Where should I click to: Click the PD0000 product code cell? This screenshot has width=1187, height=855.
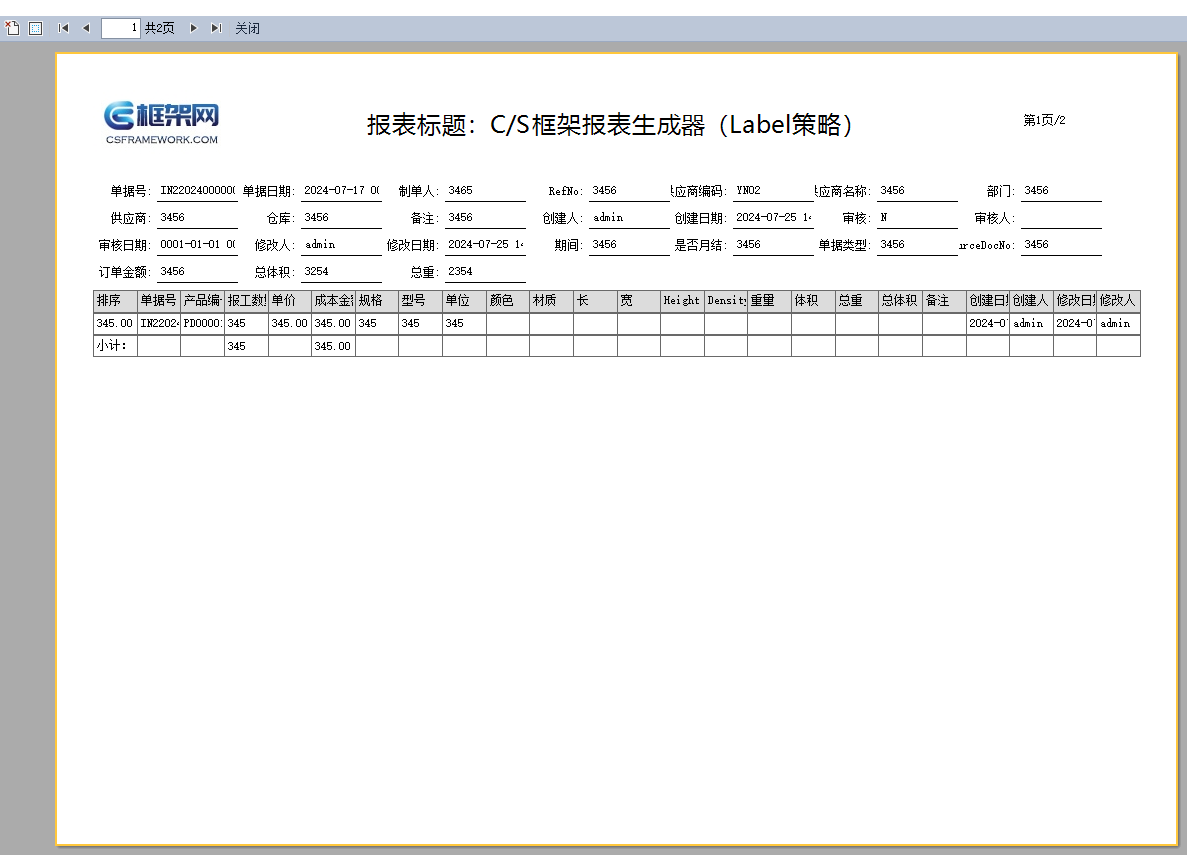202,323
